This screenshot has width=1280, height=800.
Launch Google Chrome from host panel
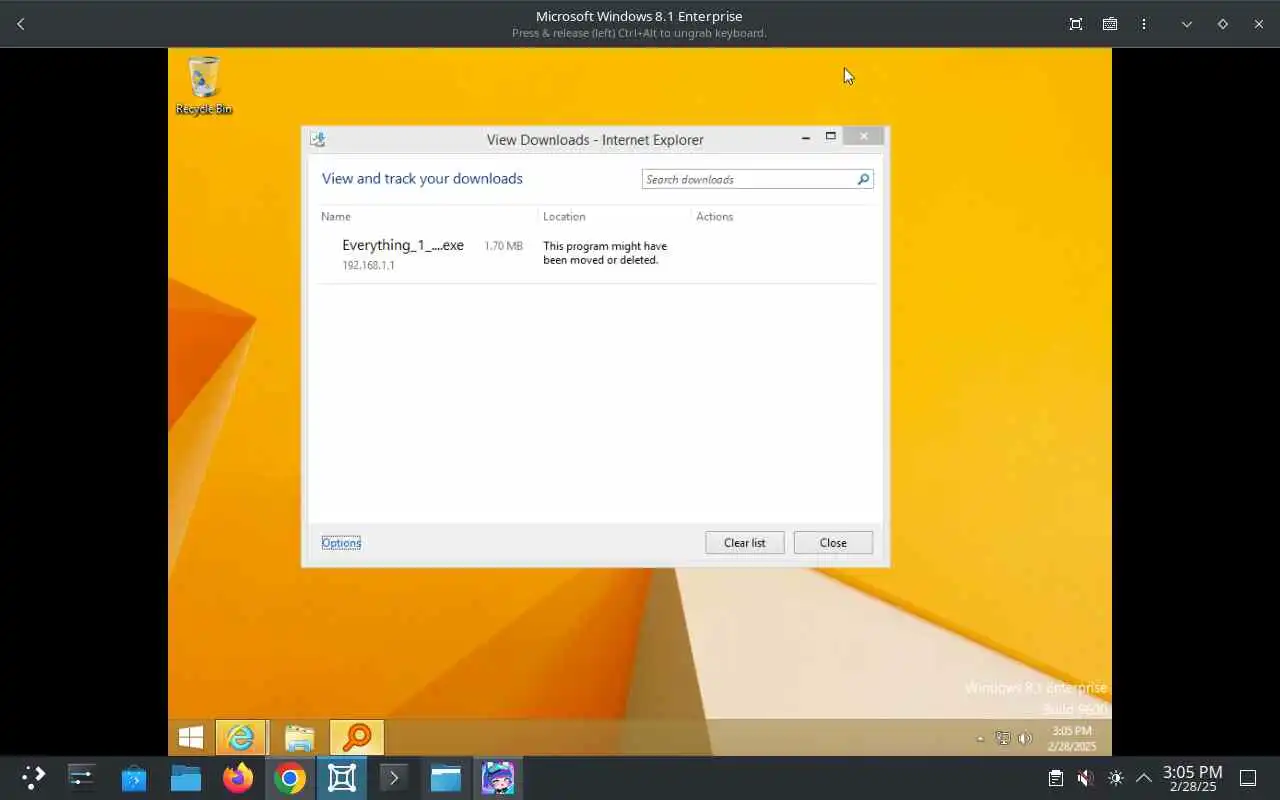pos(290,778)
